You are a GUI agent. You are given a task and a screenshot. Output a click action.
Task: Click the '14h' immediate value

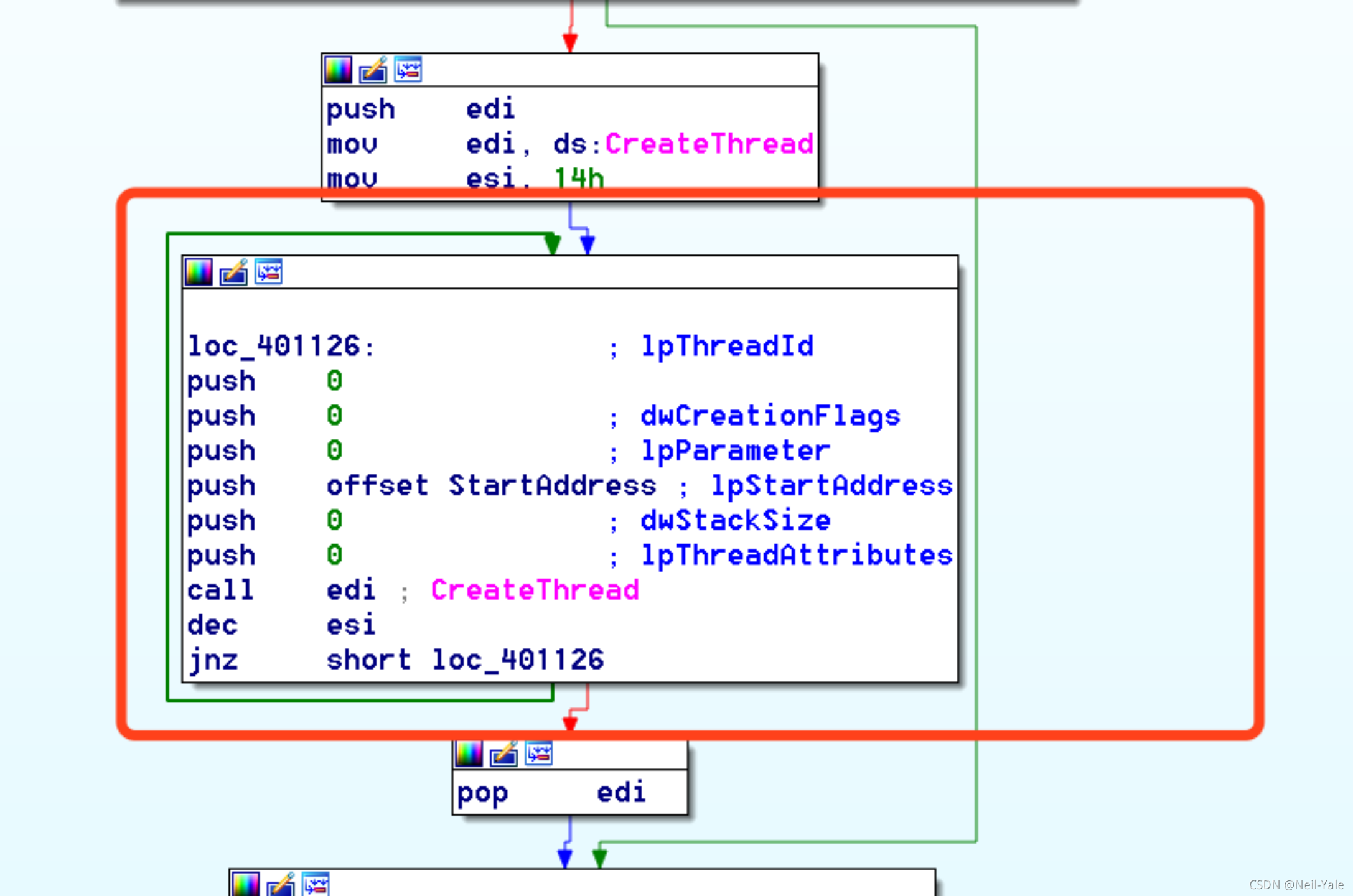(x=579, y=179)
